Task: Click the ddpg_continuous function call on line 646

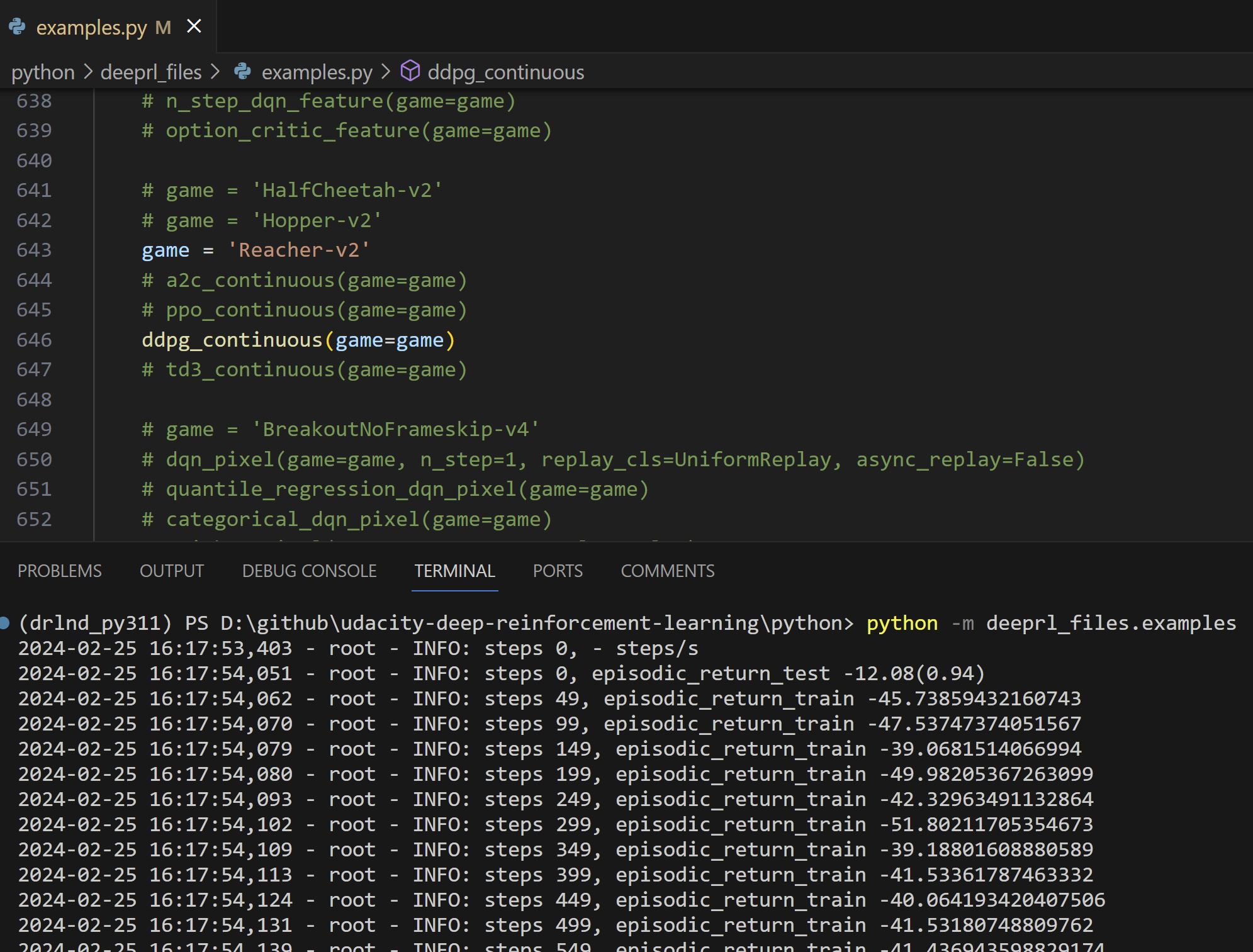Action: [x=232, y=340]
